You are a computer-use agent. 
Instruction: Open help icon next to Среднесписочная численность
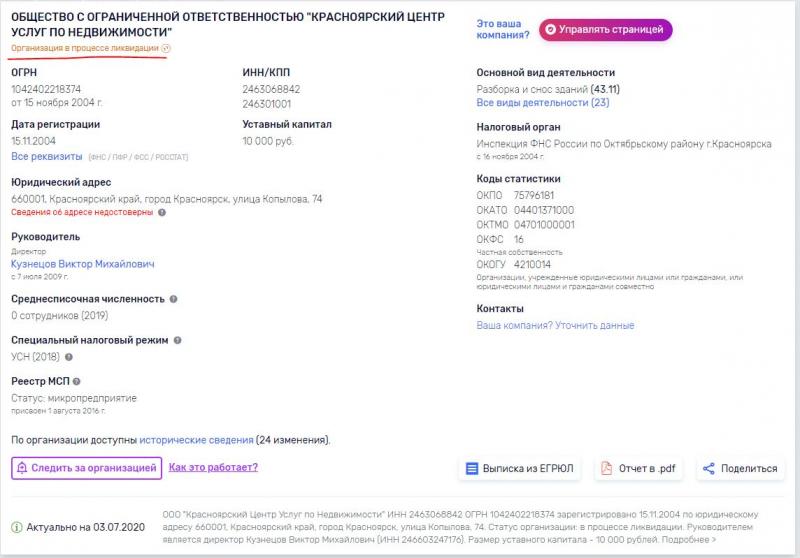tap(173, 299)
